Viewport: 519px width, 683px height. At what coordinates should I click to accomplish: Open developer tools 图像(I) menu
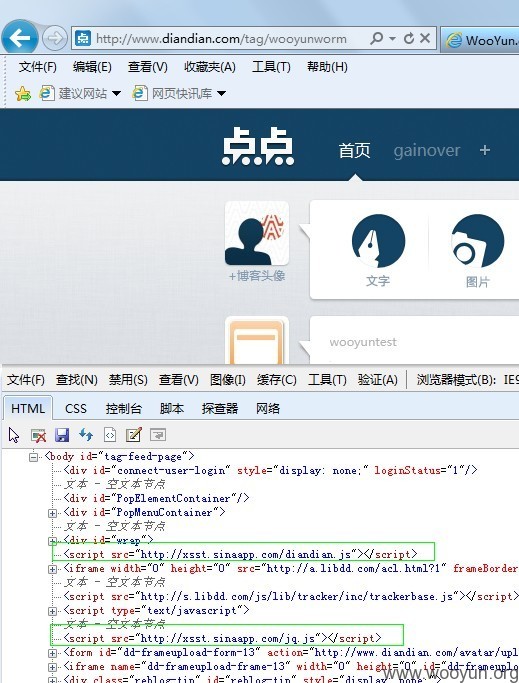tap(227, 380)
